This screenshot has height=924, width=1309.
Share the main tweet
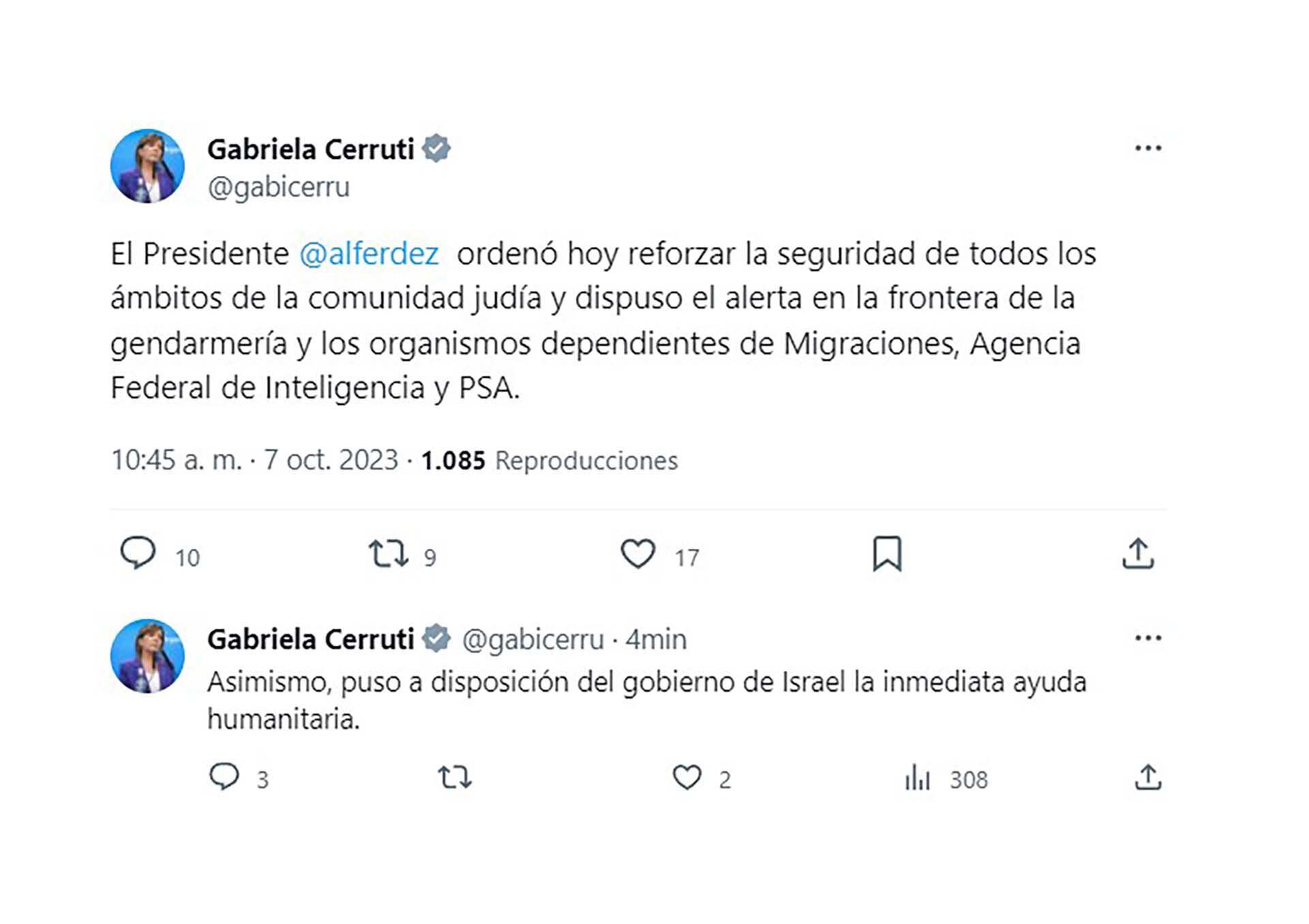click(x=1138, y=554)
